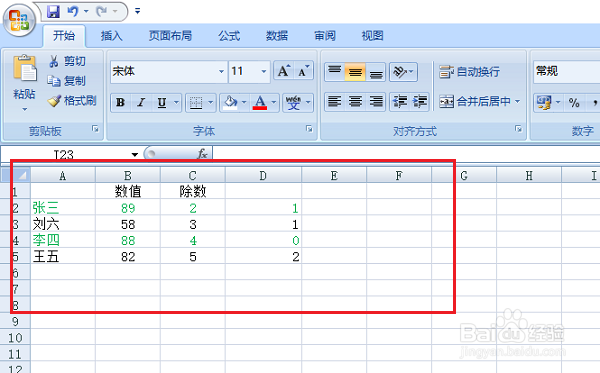The width and height of the screenshot is (600, 373).
Task: Toggle underline formatting
Action: click(x=162, y=103)
